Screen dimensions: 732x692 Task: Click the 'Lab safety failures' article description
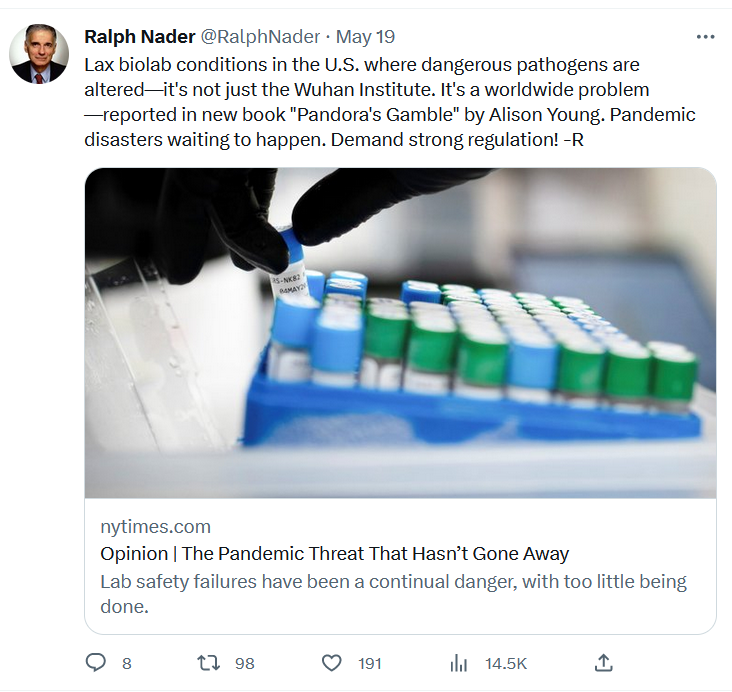394,594
